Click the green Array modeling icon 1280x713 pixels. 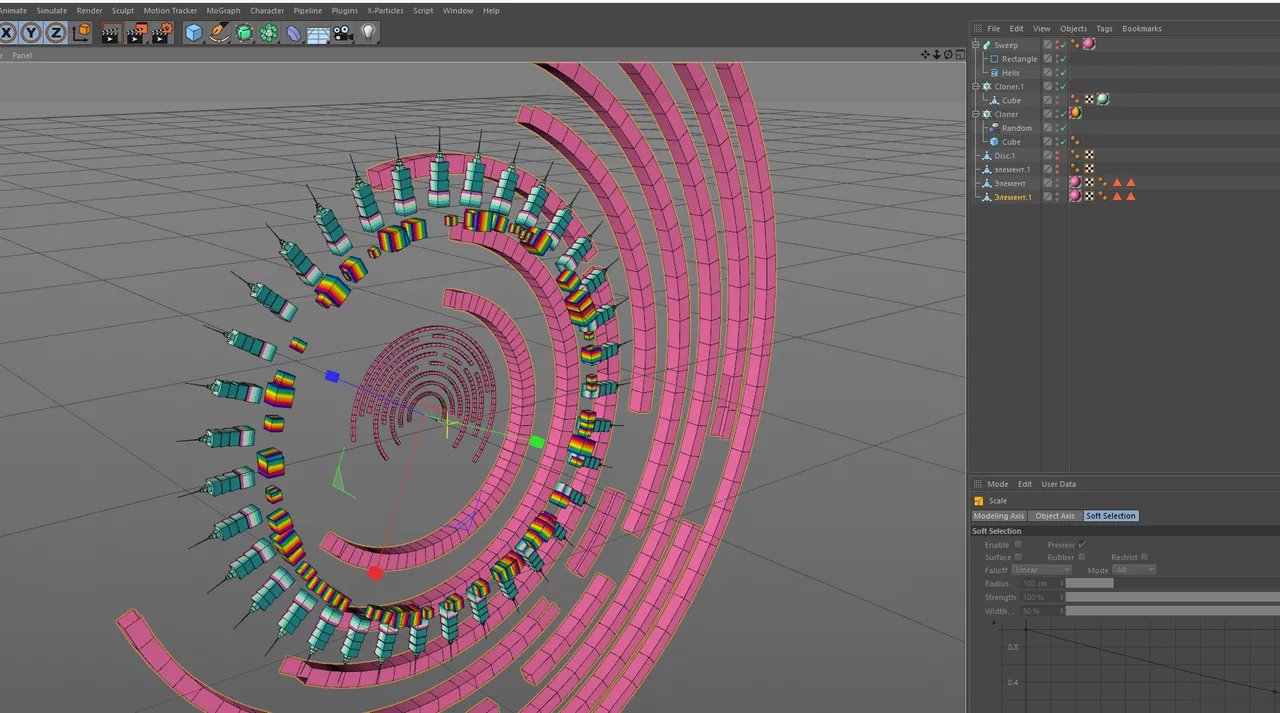pyautogui.click(x=269, y=33)
